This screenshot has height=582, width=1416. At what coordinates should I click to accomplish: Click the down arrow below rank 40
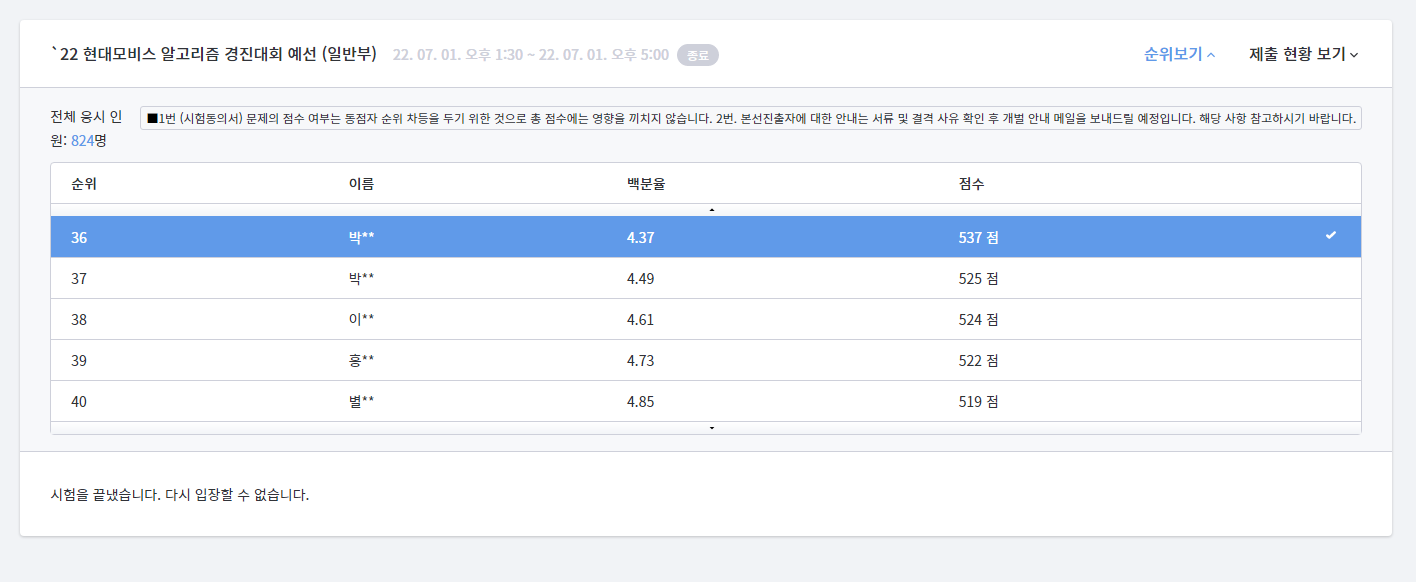[712, 428]
